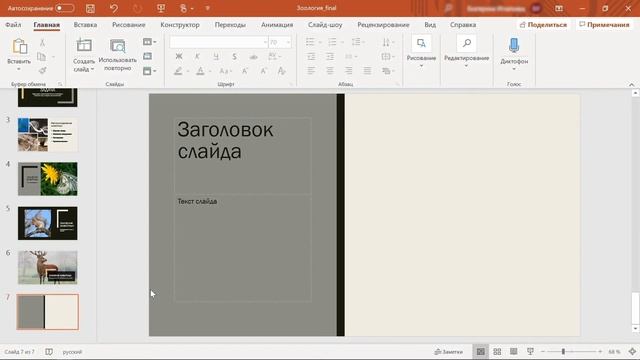Image resolution: width=640 pixels, height=360 pixels.
Task: Click the decrease font size icon
Action: click(x=264, y=71)
